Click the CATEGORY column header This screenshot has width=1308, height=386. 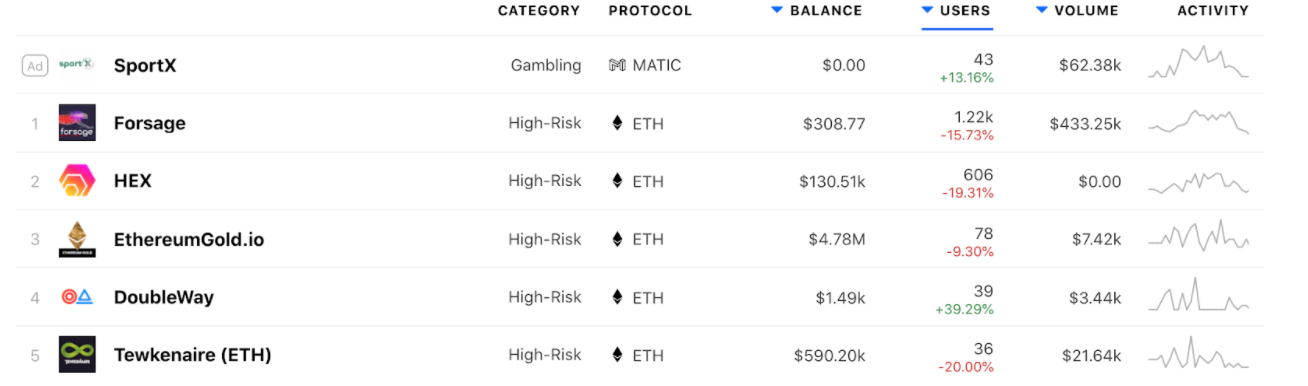click(539, 11)
